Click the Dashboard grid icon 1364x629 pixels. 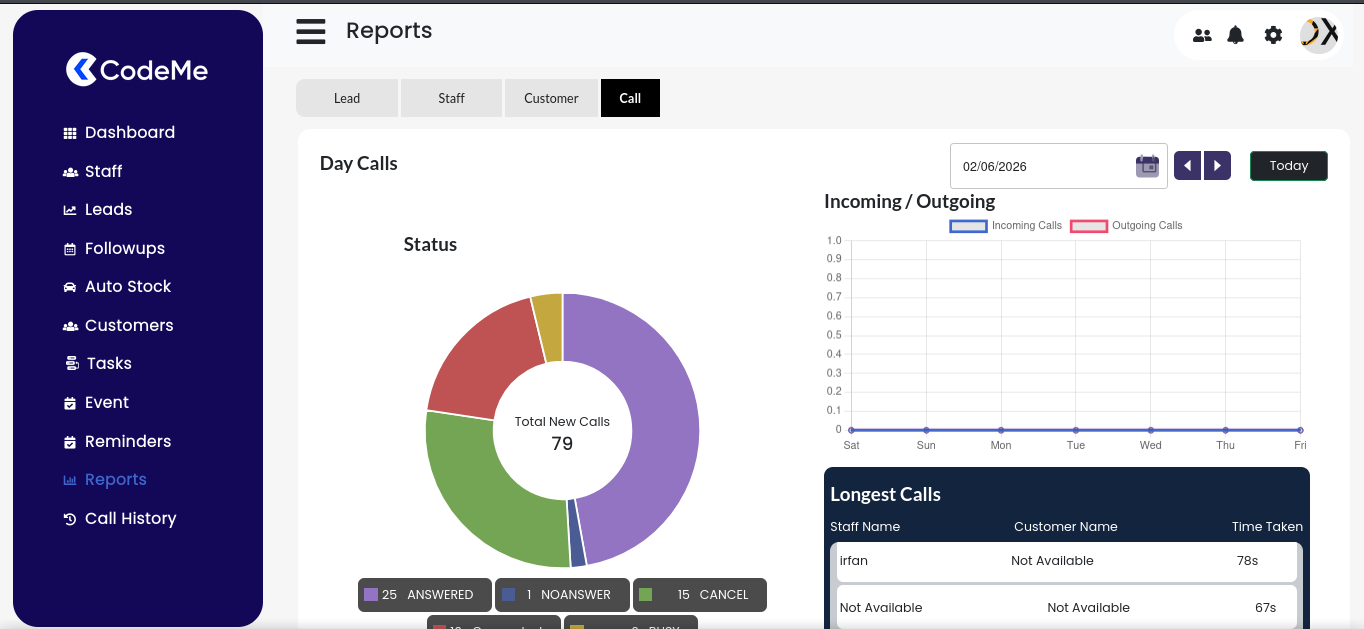70,133
